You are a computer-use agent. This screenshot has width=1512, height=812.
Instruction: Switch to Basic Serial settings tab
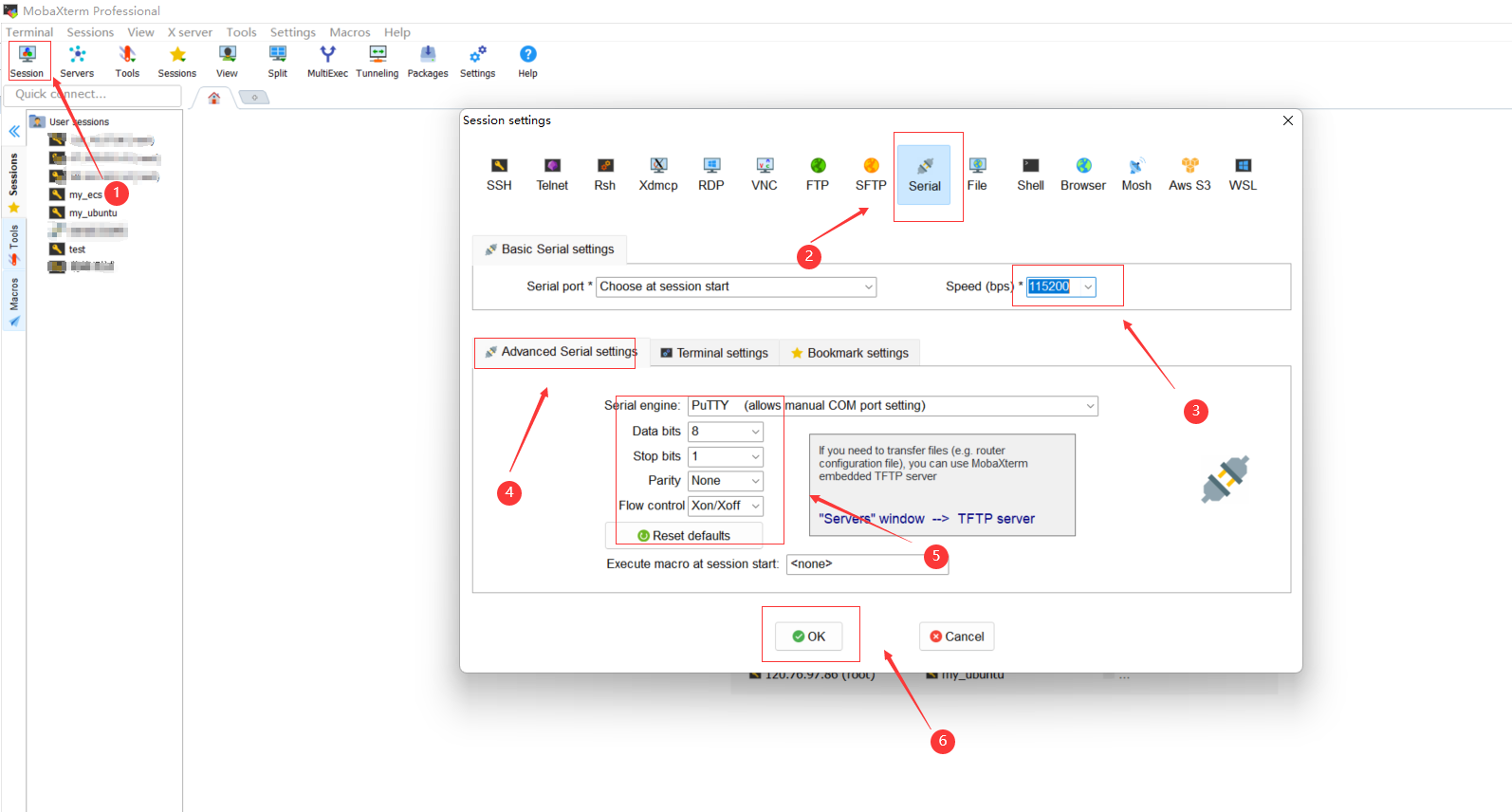point(550,249)
